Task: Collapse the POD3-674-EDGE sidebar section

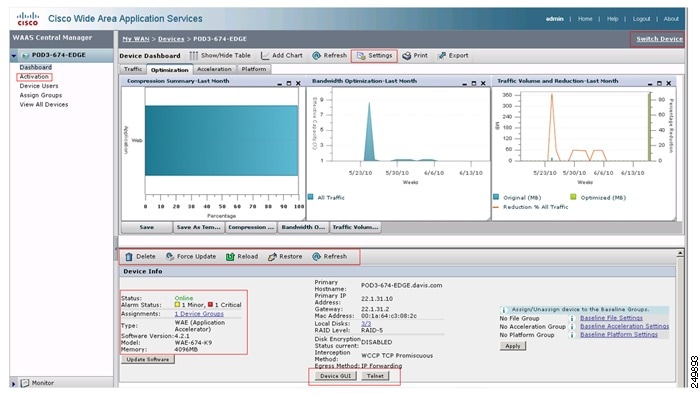Action: click(x=14, y=56)
